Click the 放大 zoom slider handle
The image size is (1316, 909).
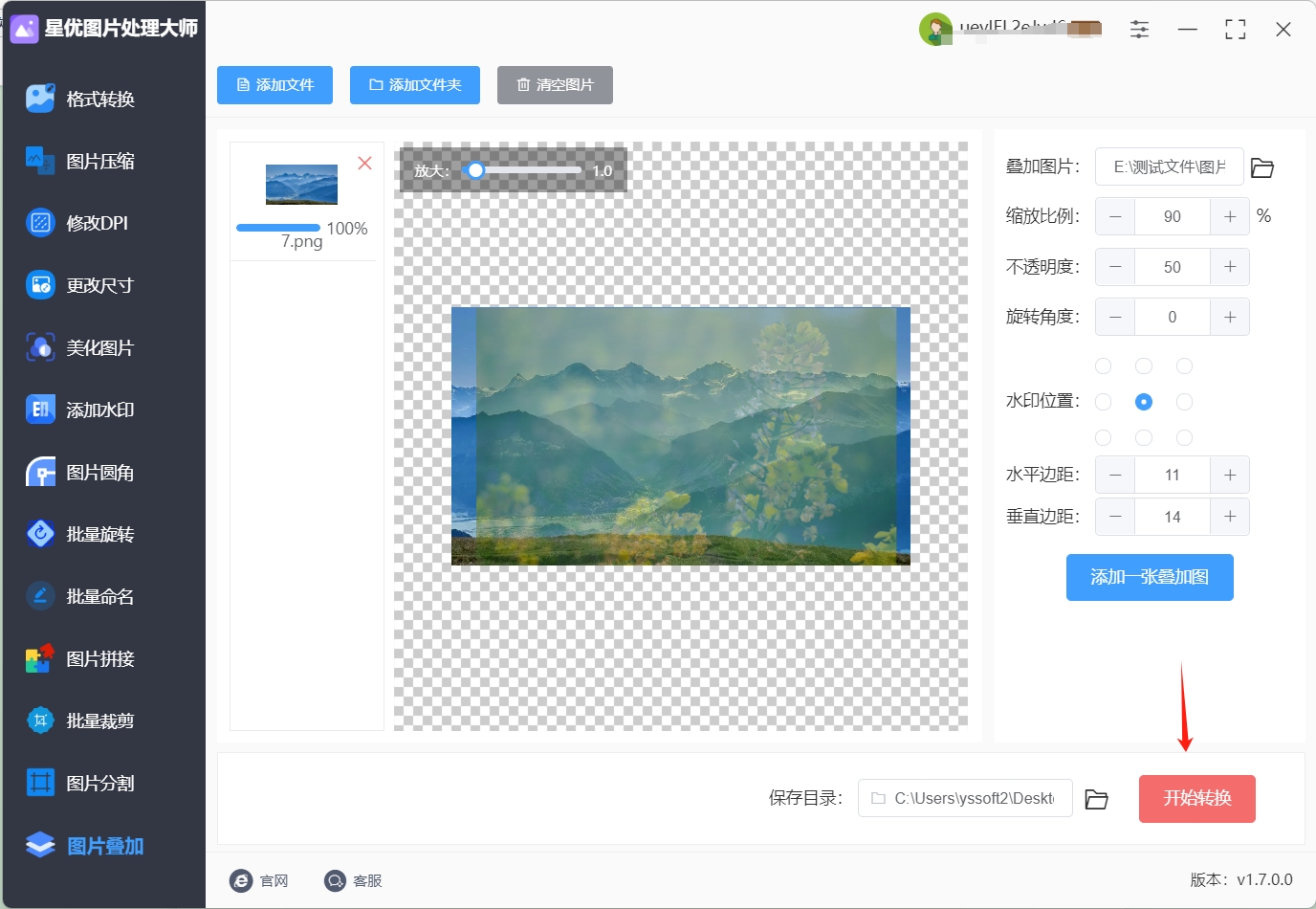(475, 170)
